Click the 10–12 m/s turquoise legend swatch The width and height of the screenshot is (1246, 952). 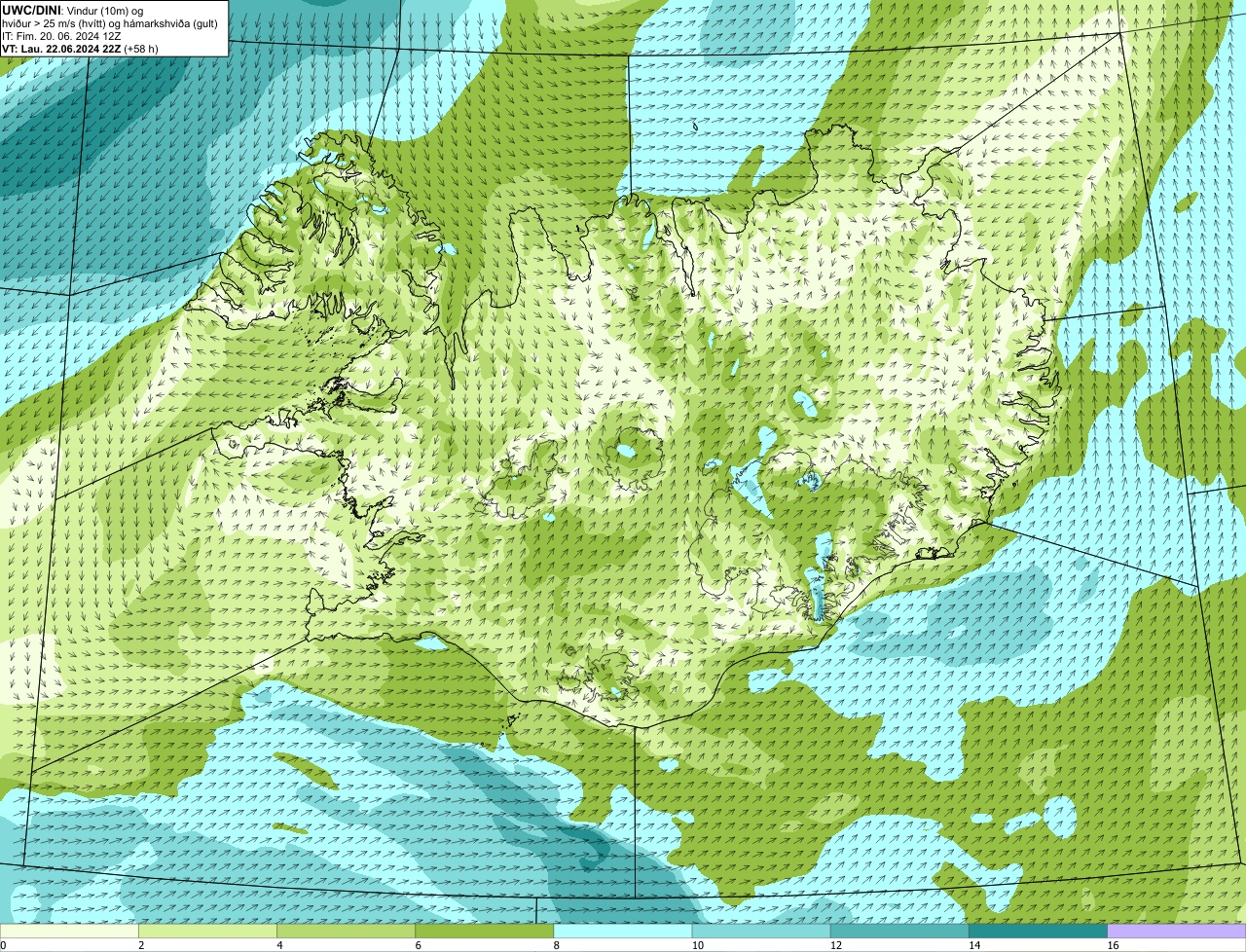(x=761, y=931)
